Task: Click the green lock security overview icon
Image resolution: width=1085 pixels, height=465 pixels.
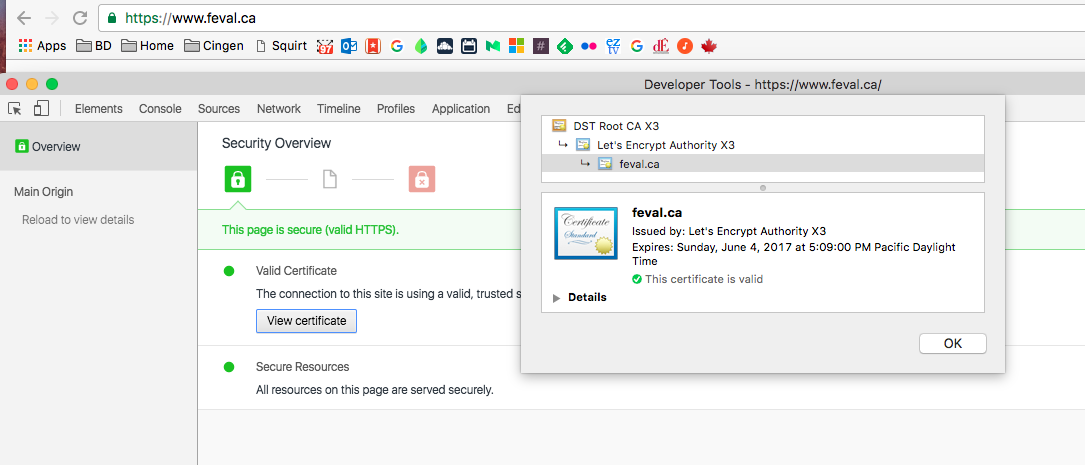Action: (x=237, y=179)
